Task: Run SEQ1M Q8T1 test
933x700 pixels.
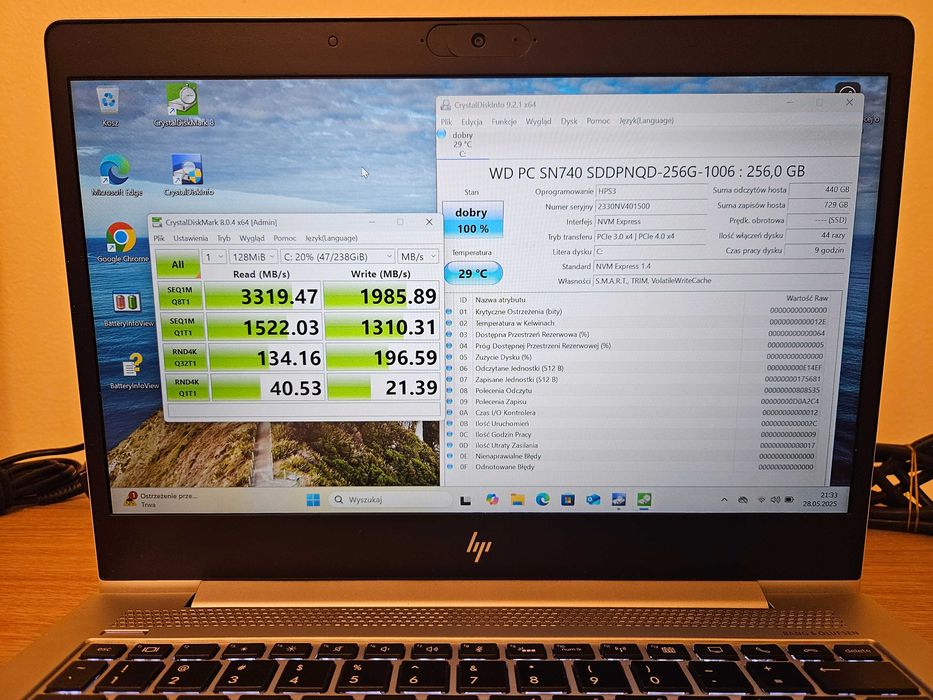Action: tap(180, 296)
